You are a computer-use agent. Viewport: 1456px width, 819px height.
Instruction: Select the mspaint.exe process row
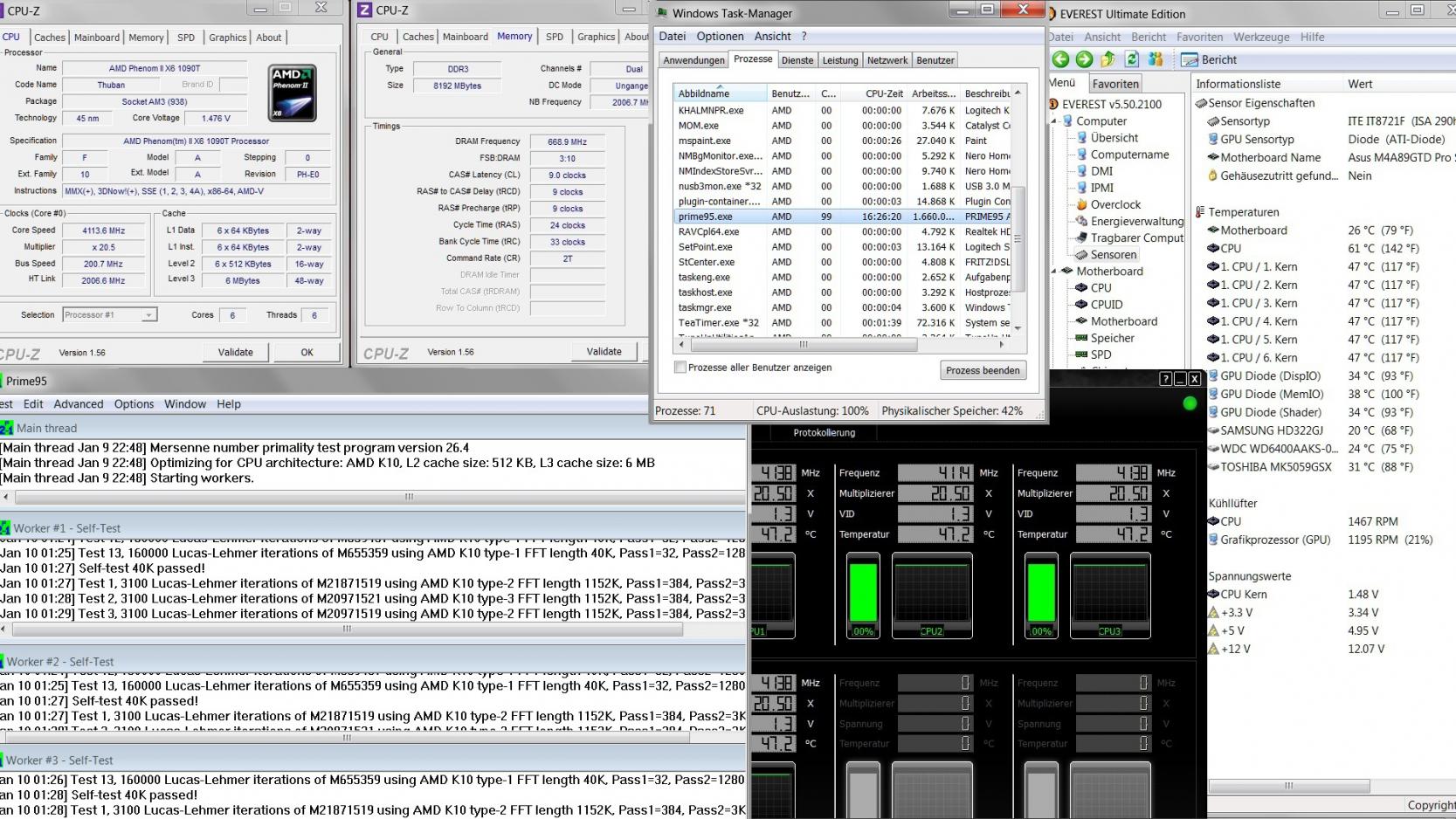point(843,141)
